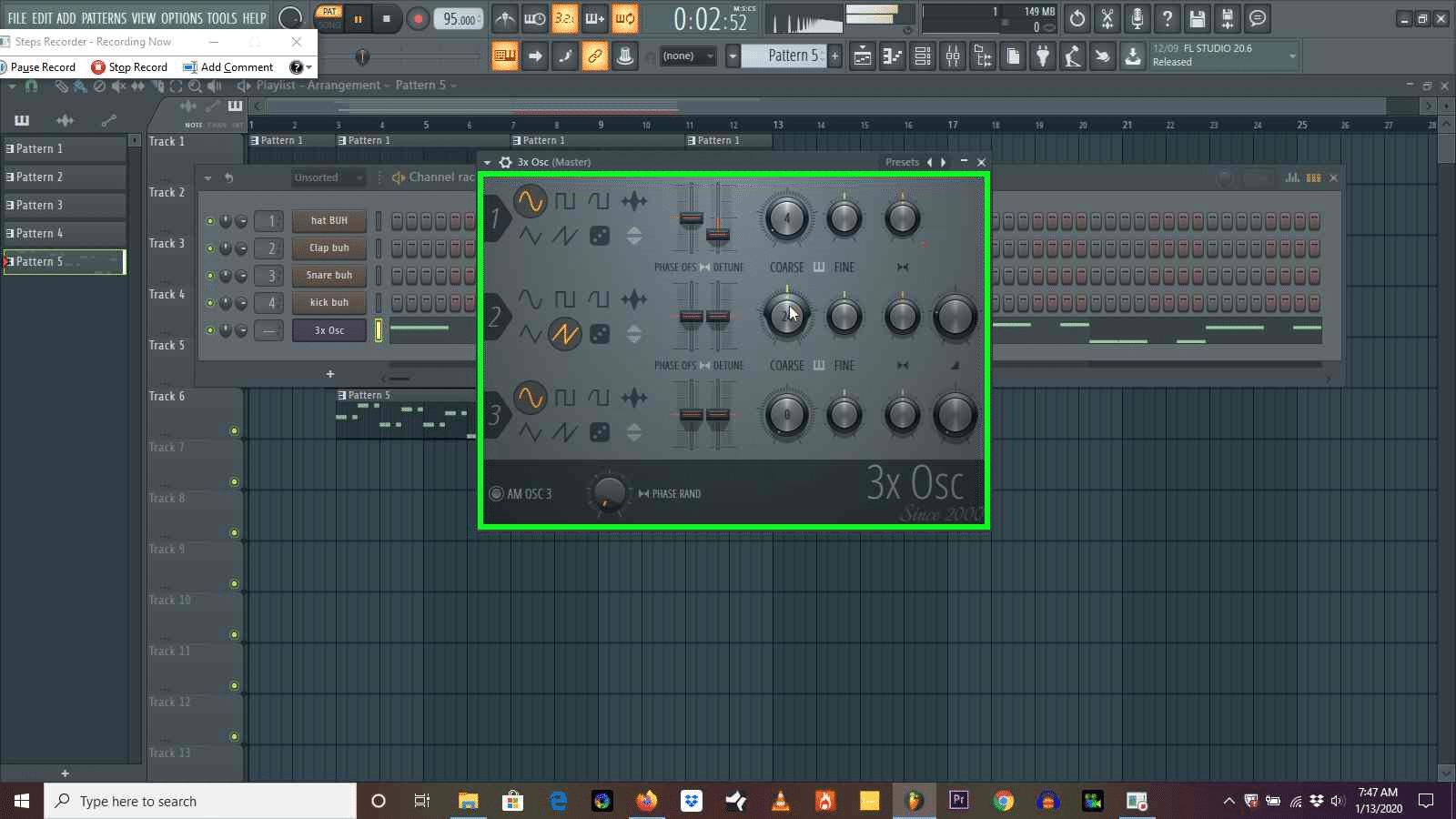Open the Browser from toolbar
Screen dimensions: 1456x819
pos(983,56)
